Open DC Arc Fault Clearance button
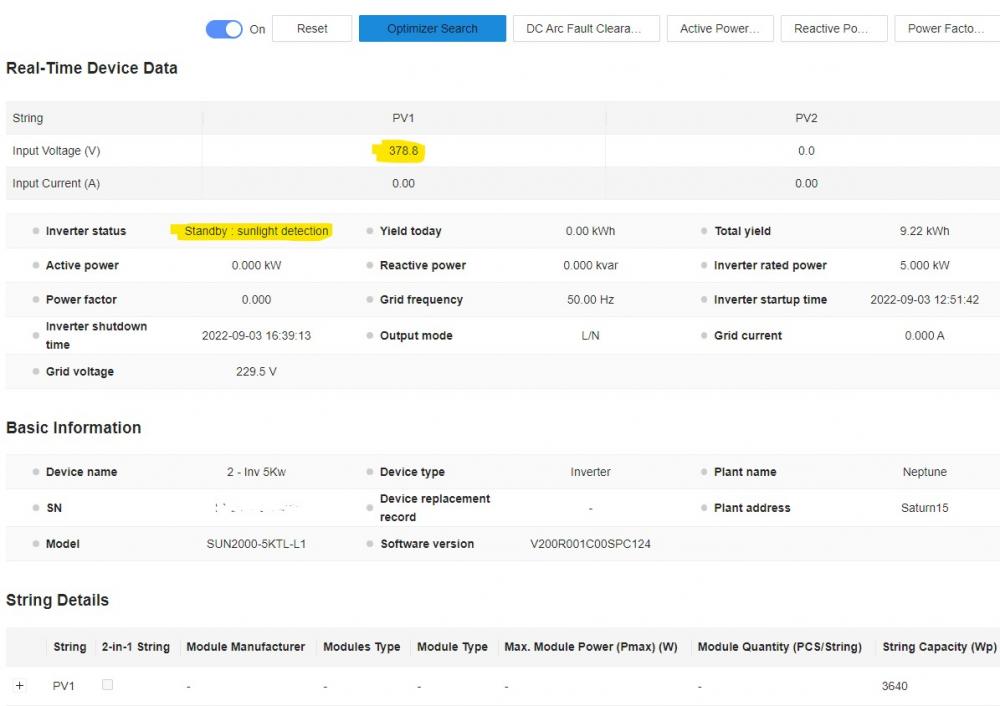Viewport: 1000px width, 706px height. 586,29
